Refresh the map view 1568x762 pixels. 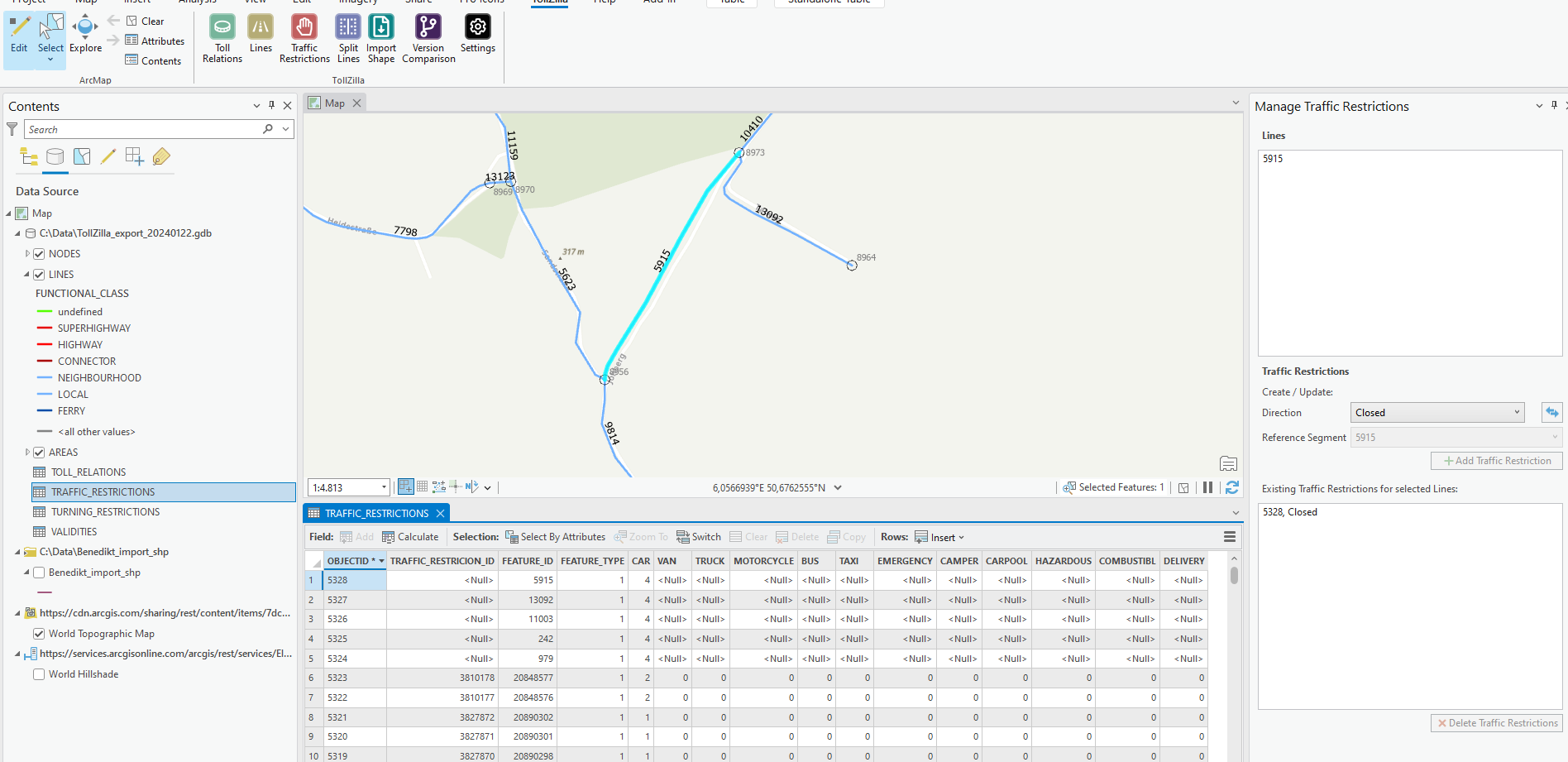pos(1231,487)
